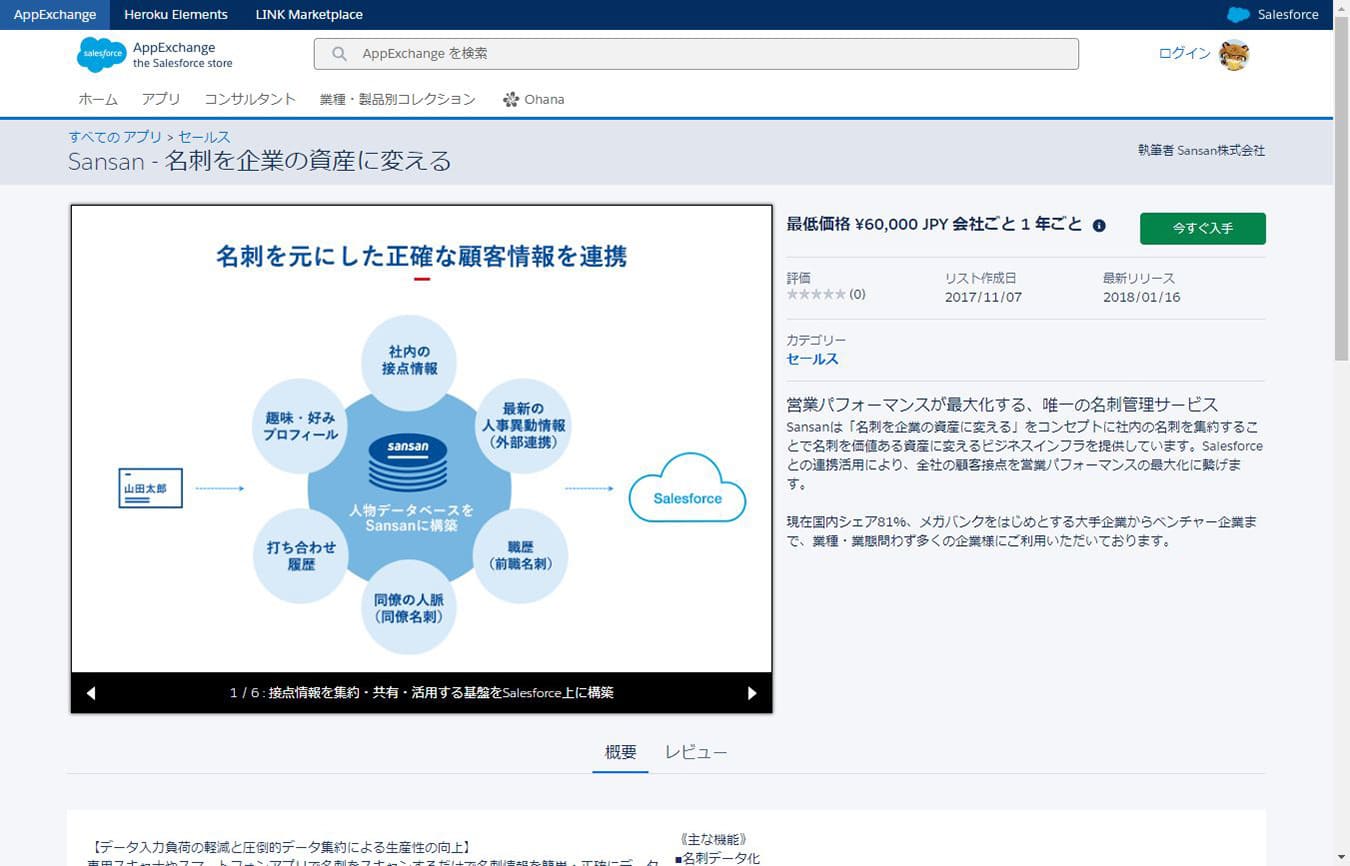The height and width of the screenshot is (866, 1350).
Task: Click the release date 2018/01/16
Action: (x=1141, y=297)
